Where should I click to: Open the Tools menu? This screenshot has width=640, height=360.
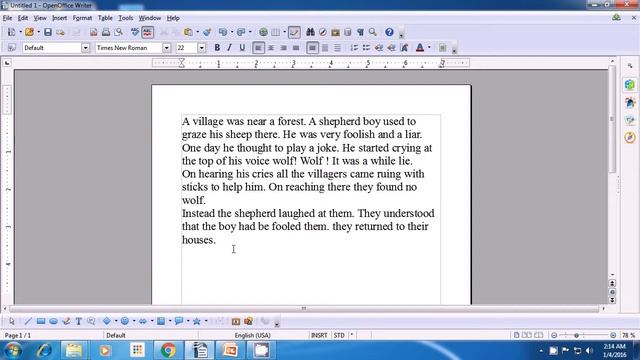point(126,18)
